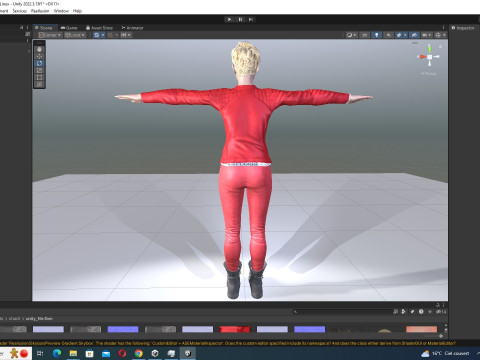Open the scene effects dropdown arrow

point(405,35)
